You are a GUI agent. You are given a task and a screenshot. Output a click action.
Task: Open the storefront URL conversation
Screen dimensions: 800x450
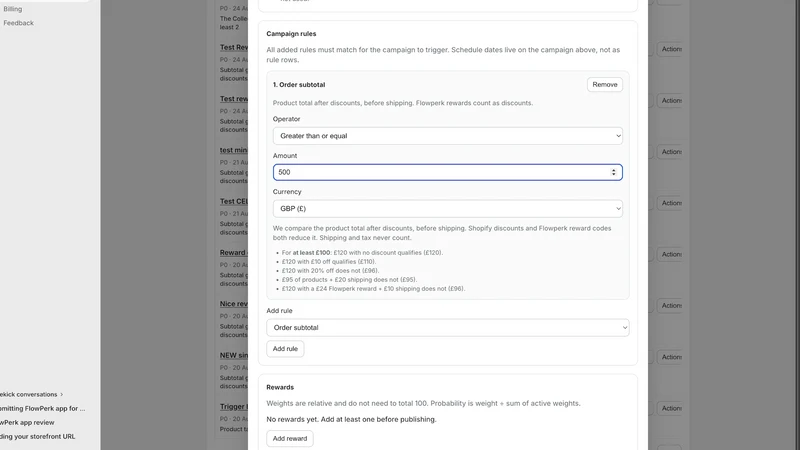37,437
